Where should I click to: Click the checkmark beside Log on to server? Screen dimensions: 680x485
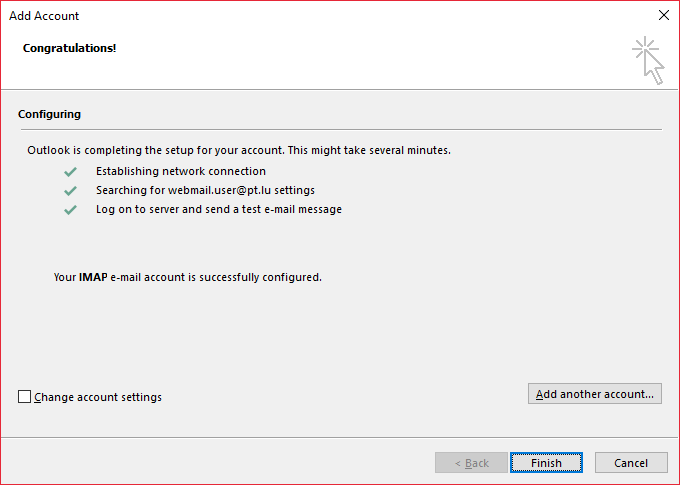[70, 210]
